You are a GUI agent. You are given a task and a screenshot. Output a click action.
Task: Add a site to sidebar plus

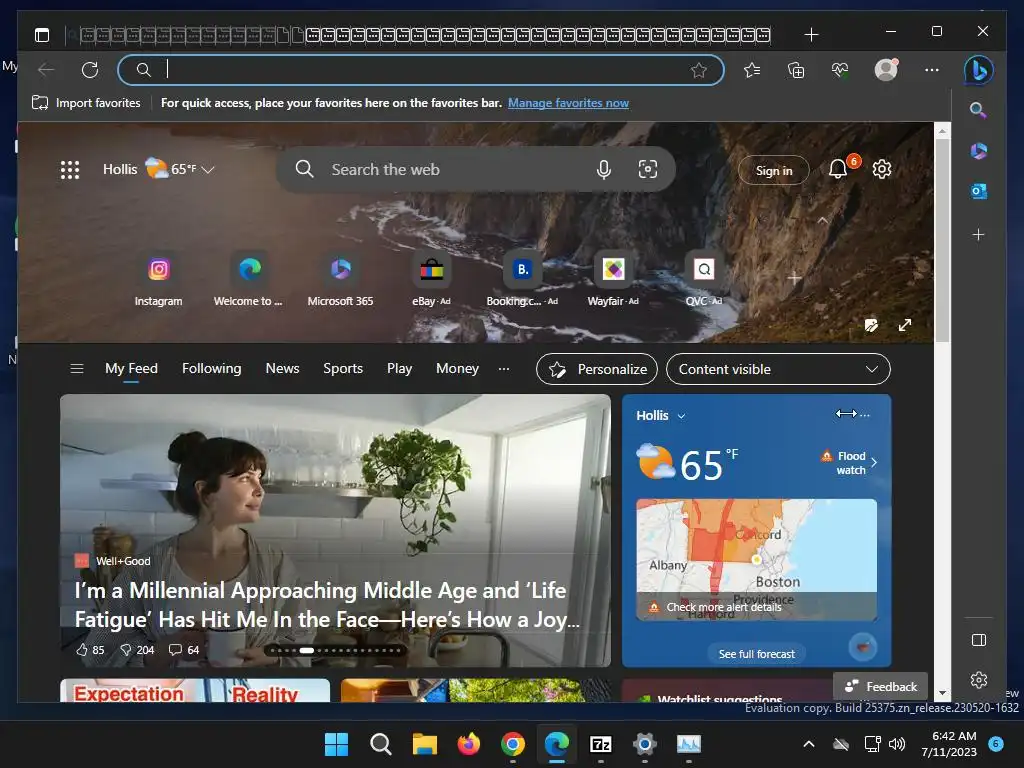[x=978, y=234]
